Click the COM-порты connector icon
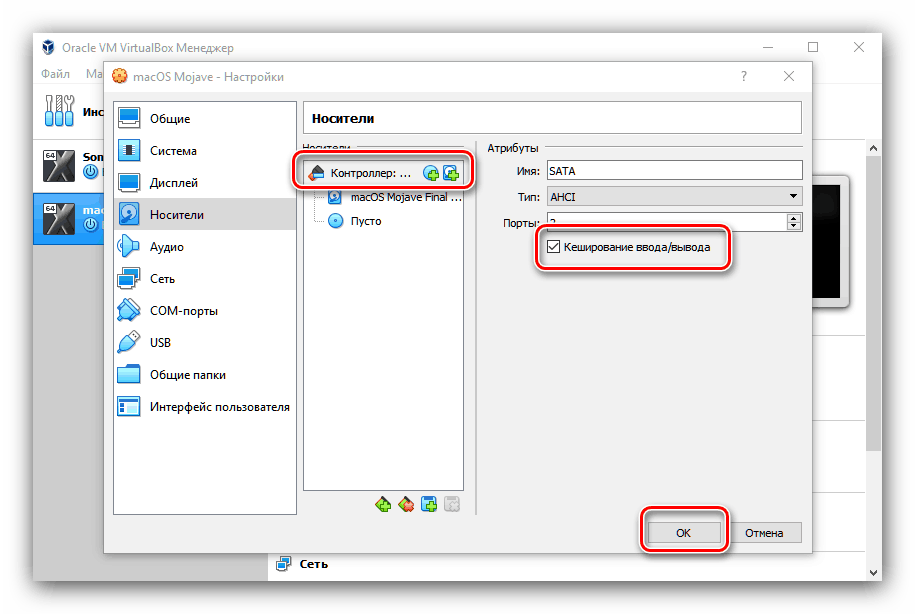 [x=129, y=310]
